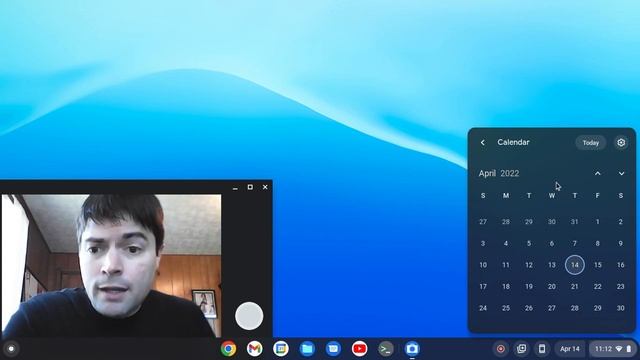Screen dimensions: 640x360
Task: Select April 14 in calendar
Action: tap(575, 265)
